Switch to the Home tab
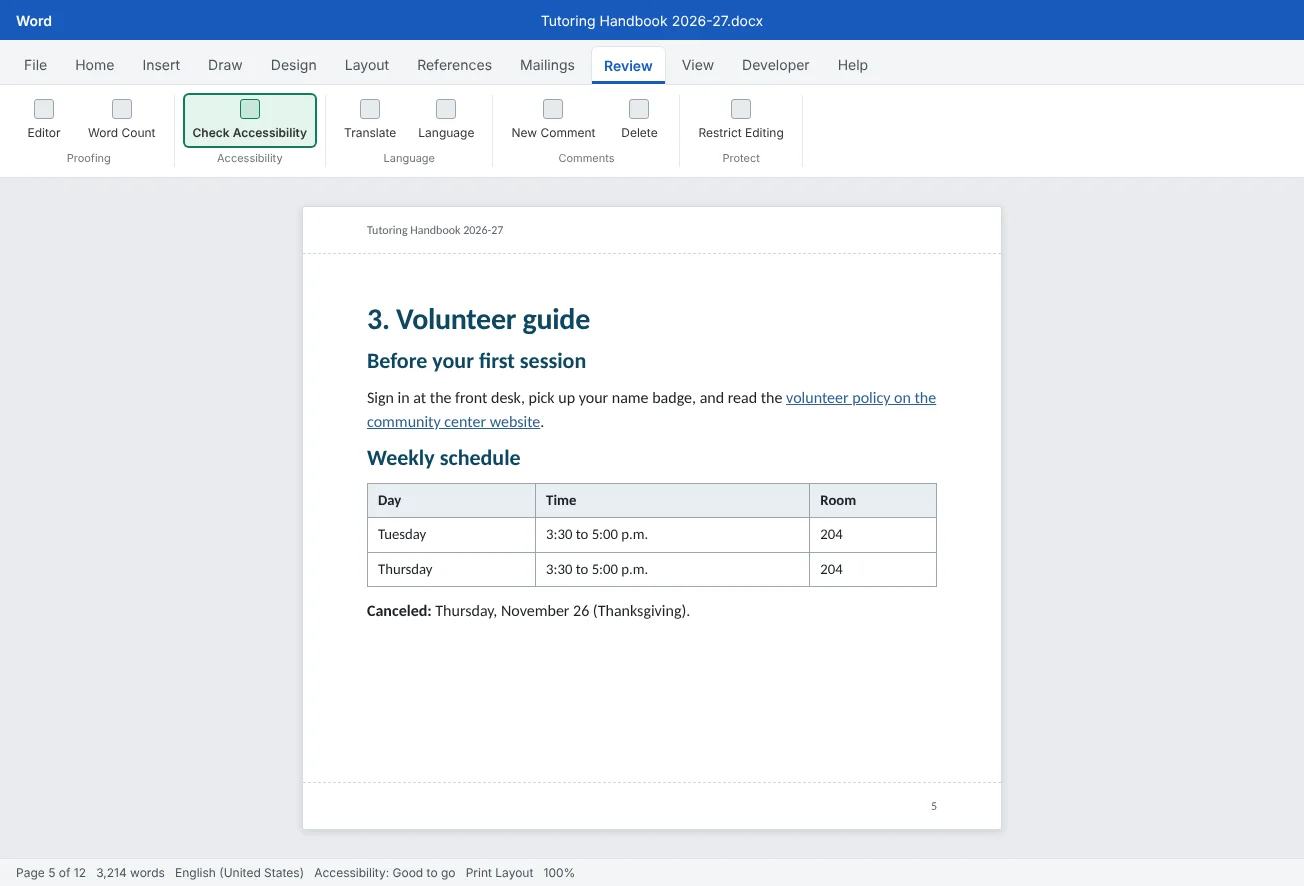The image size is (1304, 886). pos(95,65)
